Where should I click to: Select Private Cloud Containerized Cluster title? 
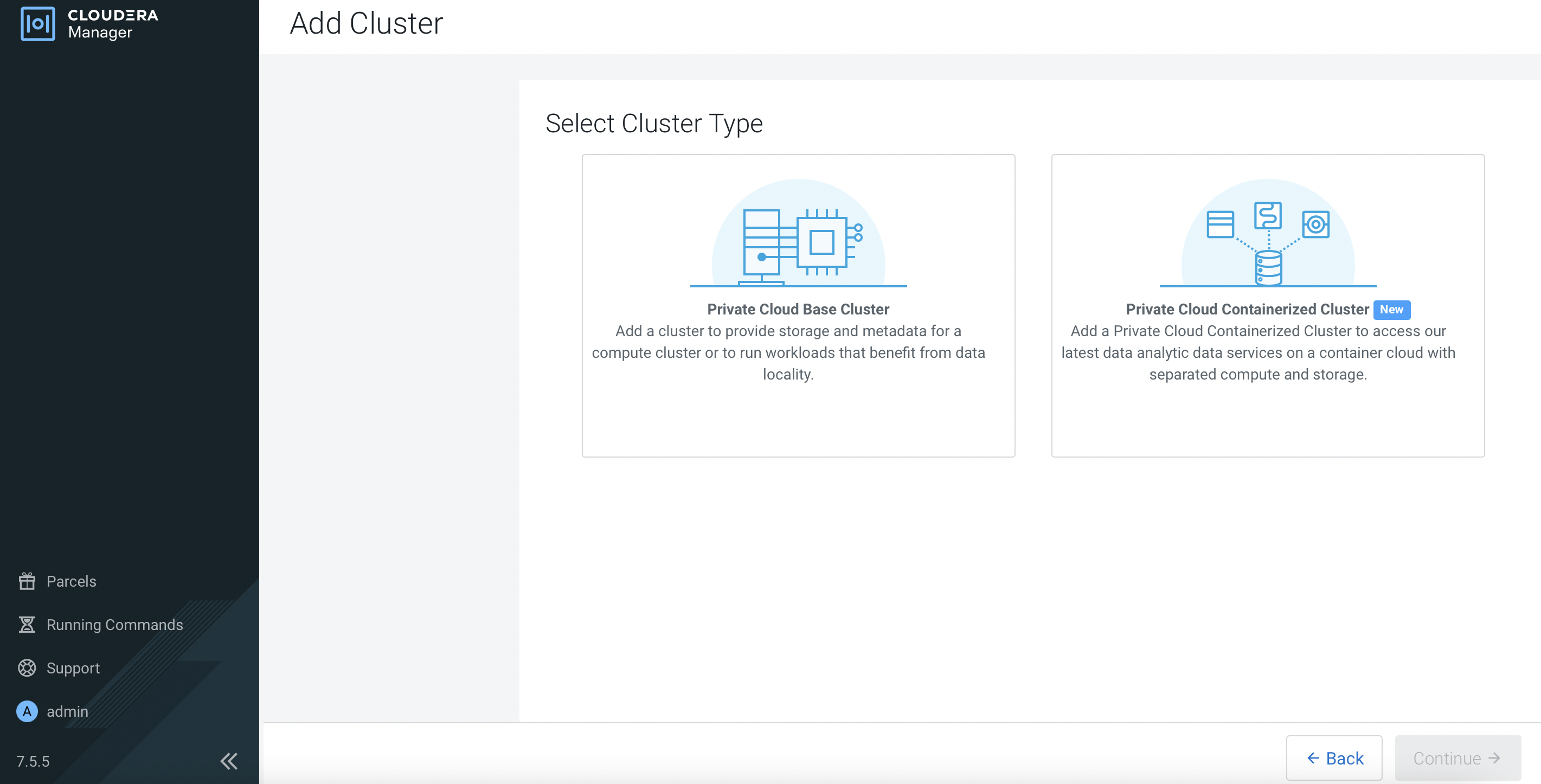coord(1247,309)
